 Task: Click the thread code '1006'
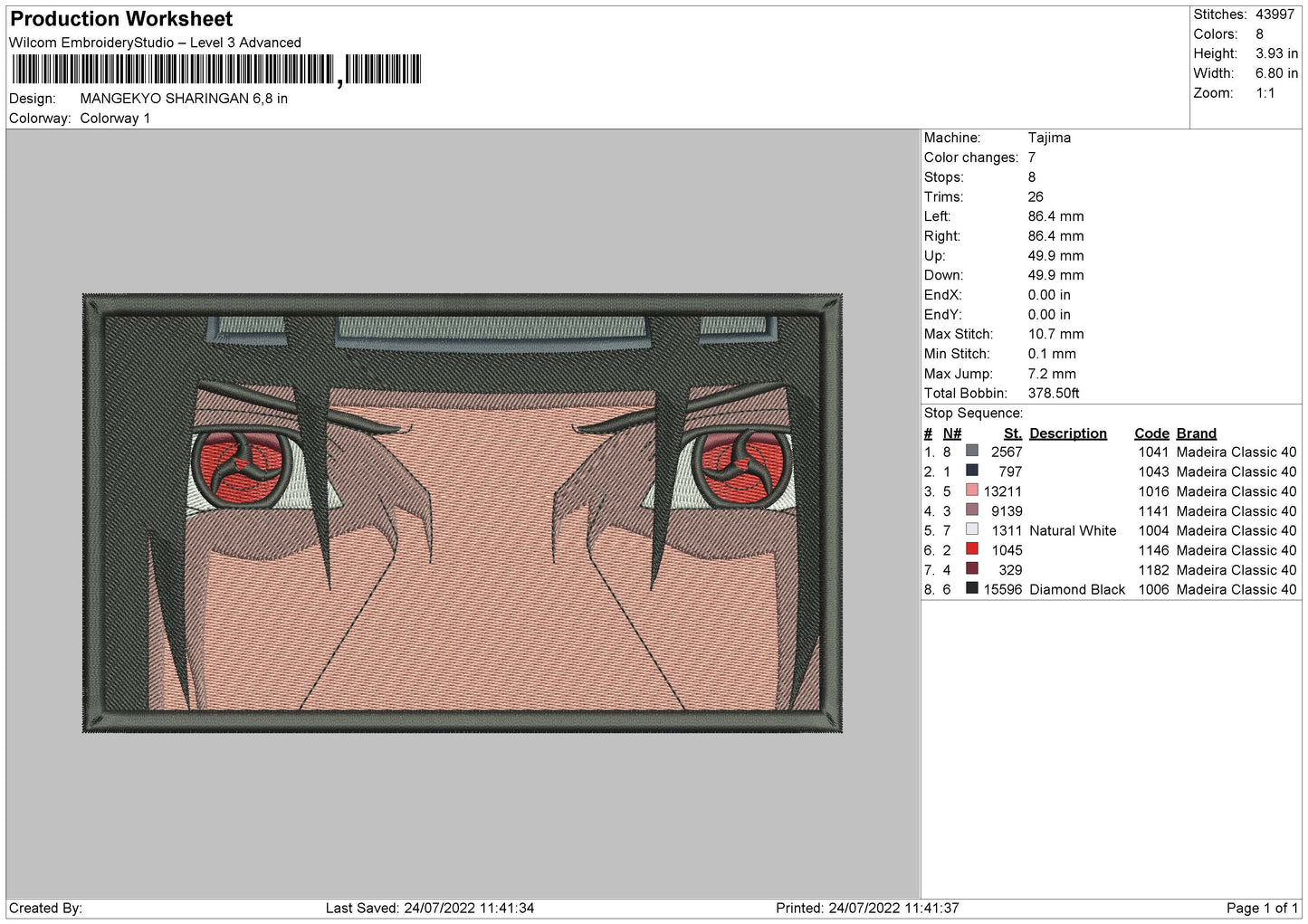point(1153,589)
